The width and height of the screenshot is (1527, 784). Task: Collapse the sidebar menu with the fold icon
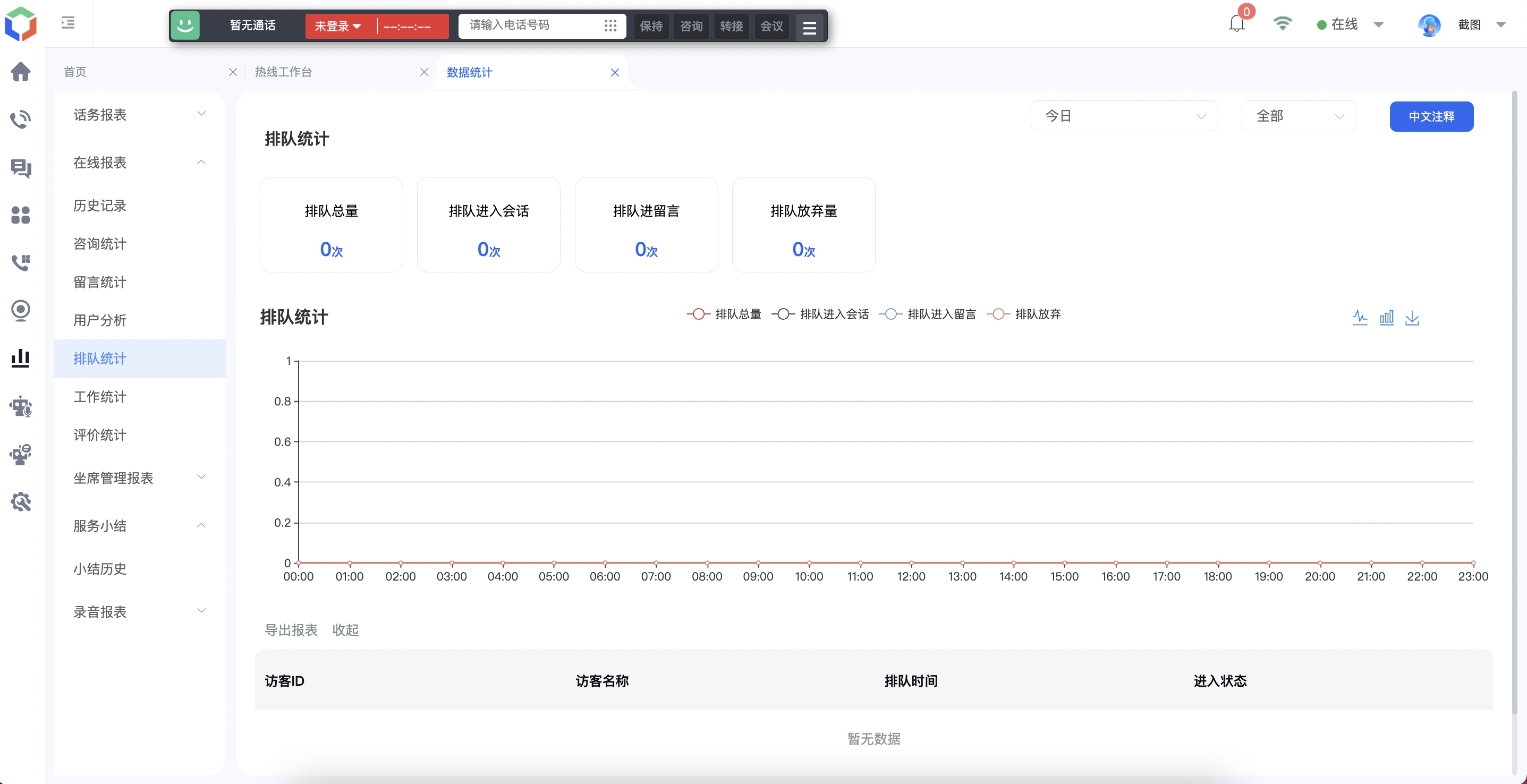pyautogui.click(x=68, y=23)
